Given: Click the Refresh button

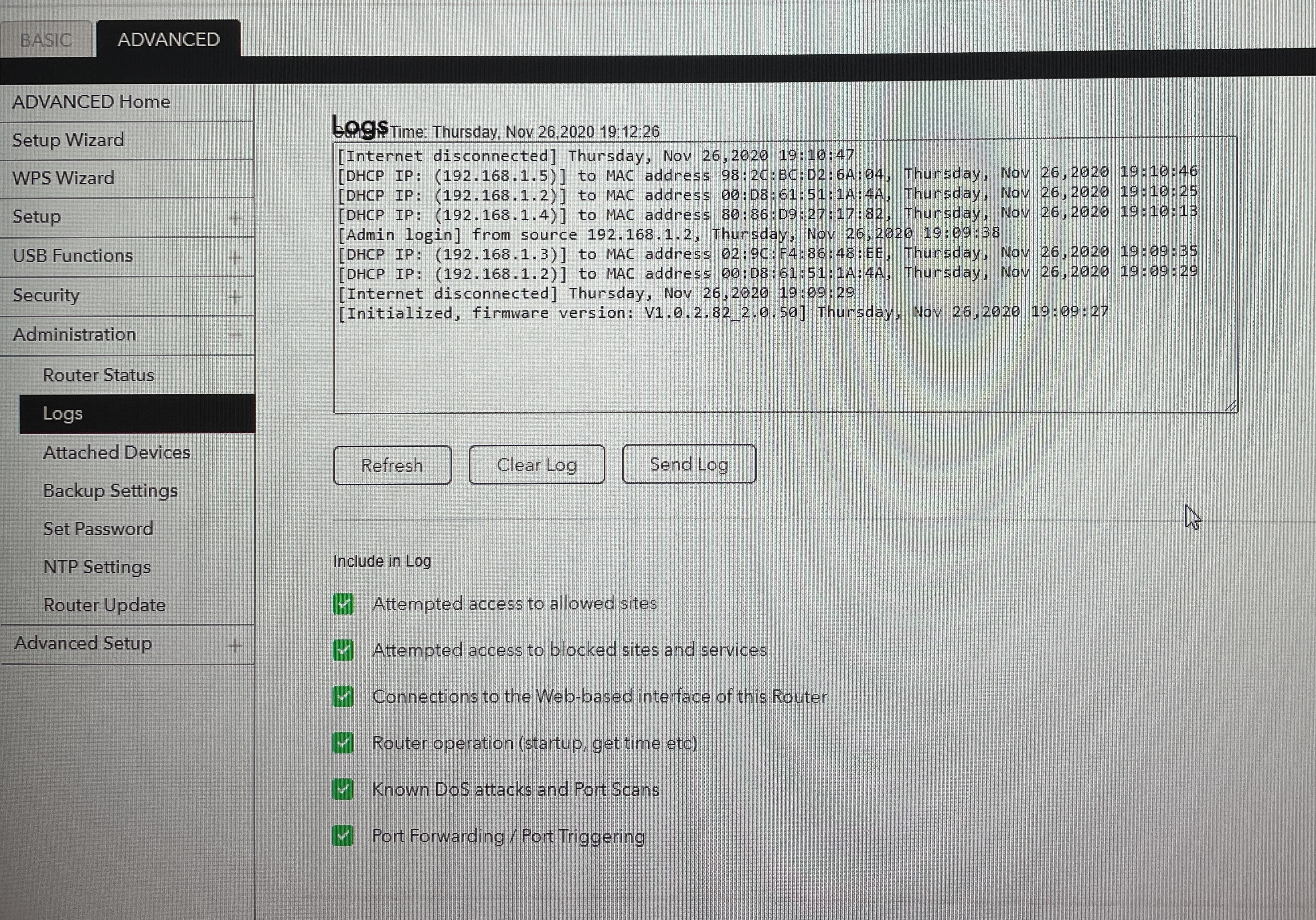Looking at the screenshot, I should 392,465.
